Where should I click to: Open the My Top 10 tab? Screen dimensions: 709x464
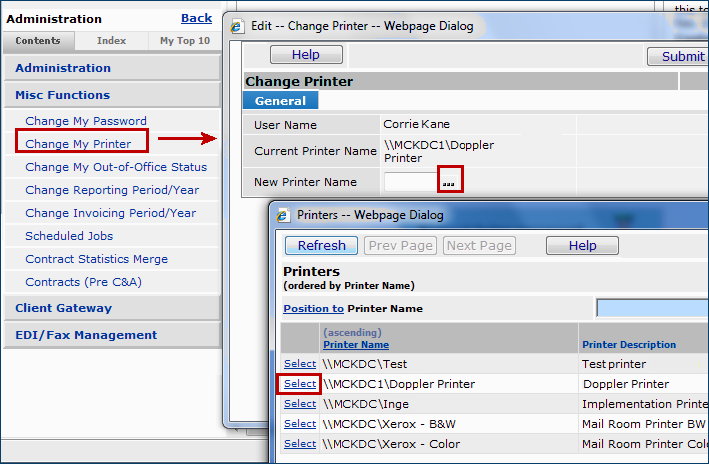(184, 41)
